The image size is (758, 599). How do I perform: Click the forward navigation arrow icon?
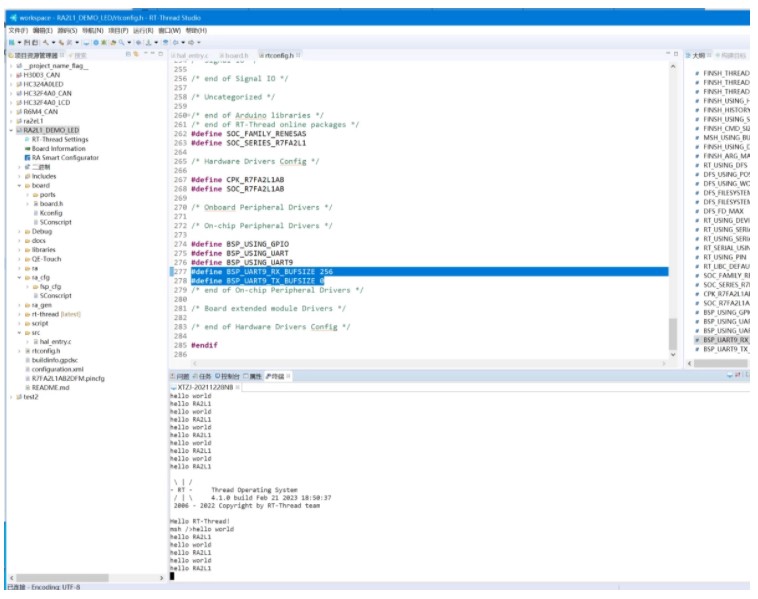191,43
